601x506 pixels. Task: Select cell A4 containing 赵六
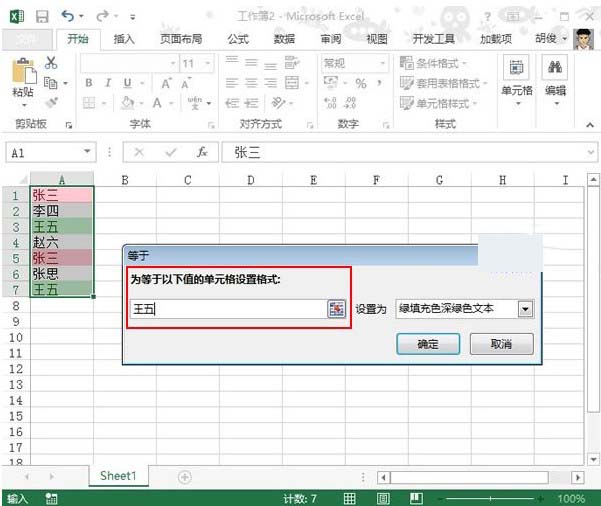[x=62, y=242]
